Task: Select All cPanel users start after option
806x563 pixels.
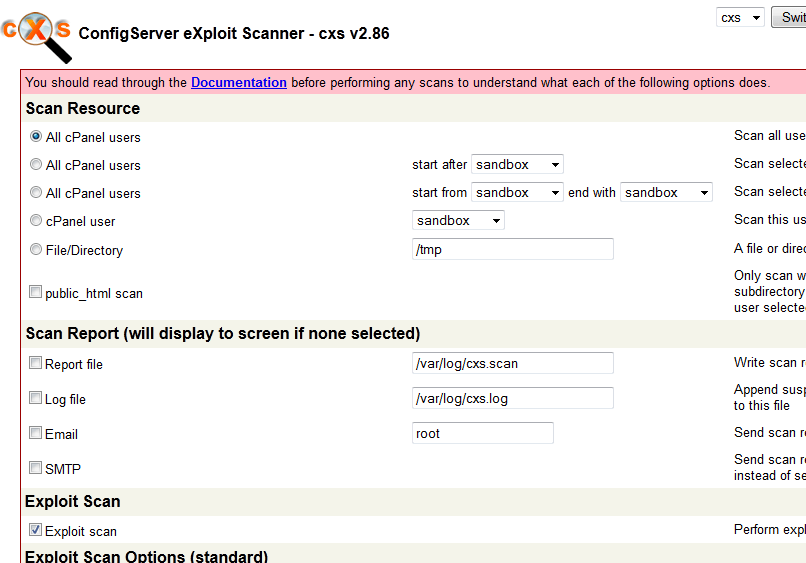Action: (35, 164)
